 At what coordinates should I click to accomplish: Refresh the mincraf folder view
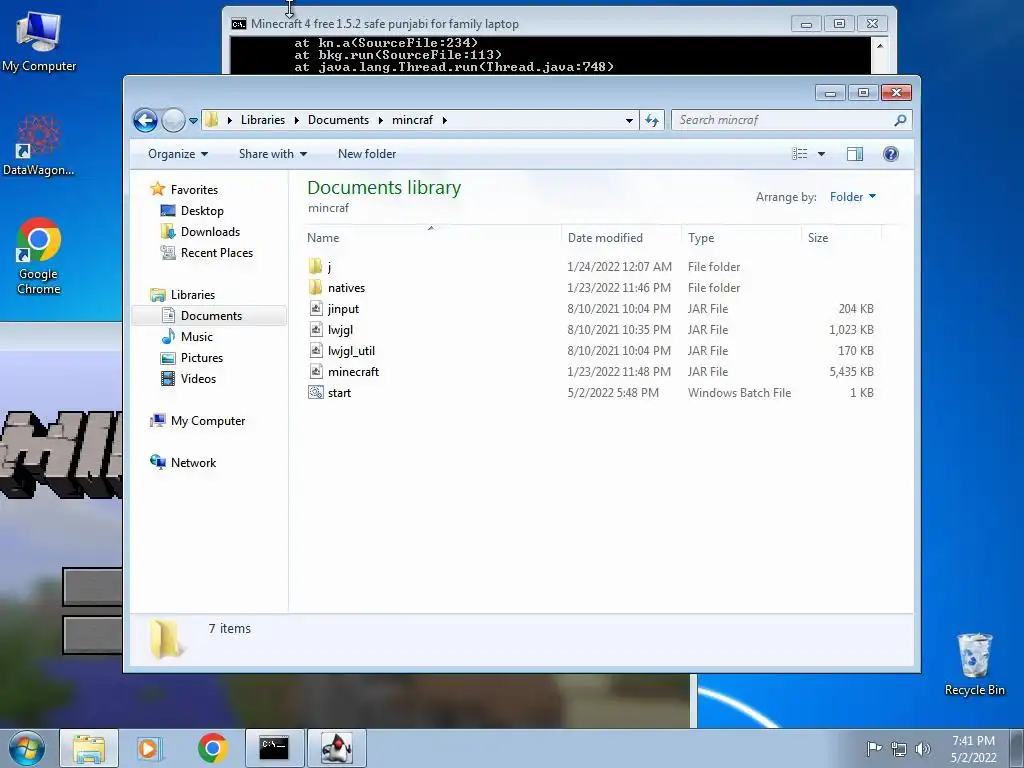click(x=652, y=120)
